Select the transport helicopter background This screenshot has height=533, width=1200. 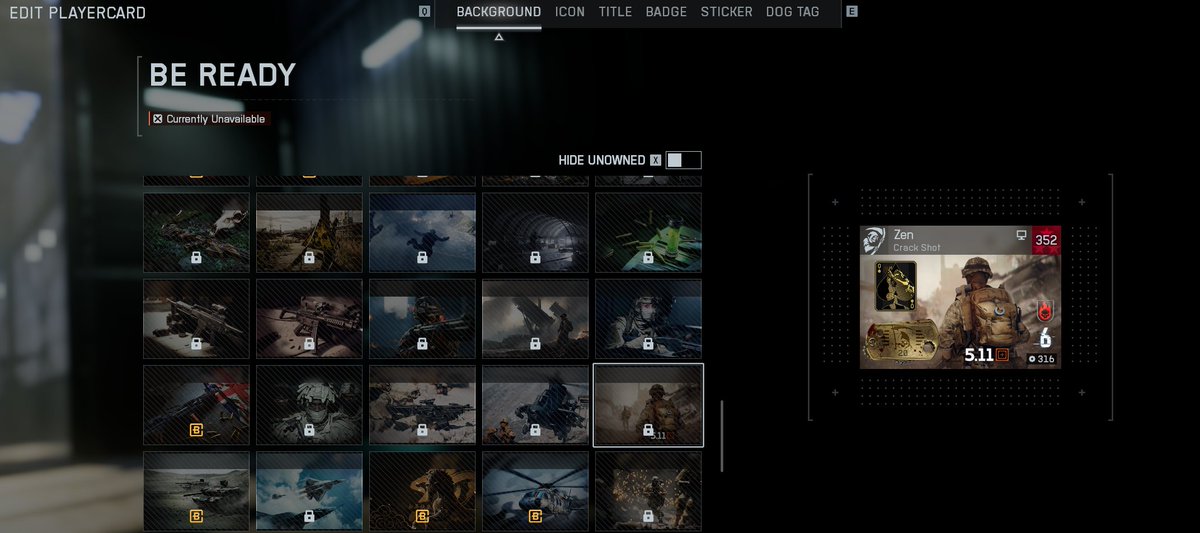[535, 491]
